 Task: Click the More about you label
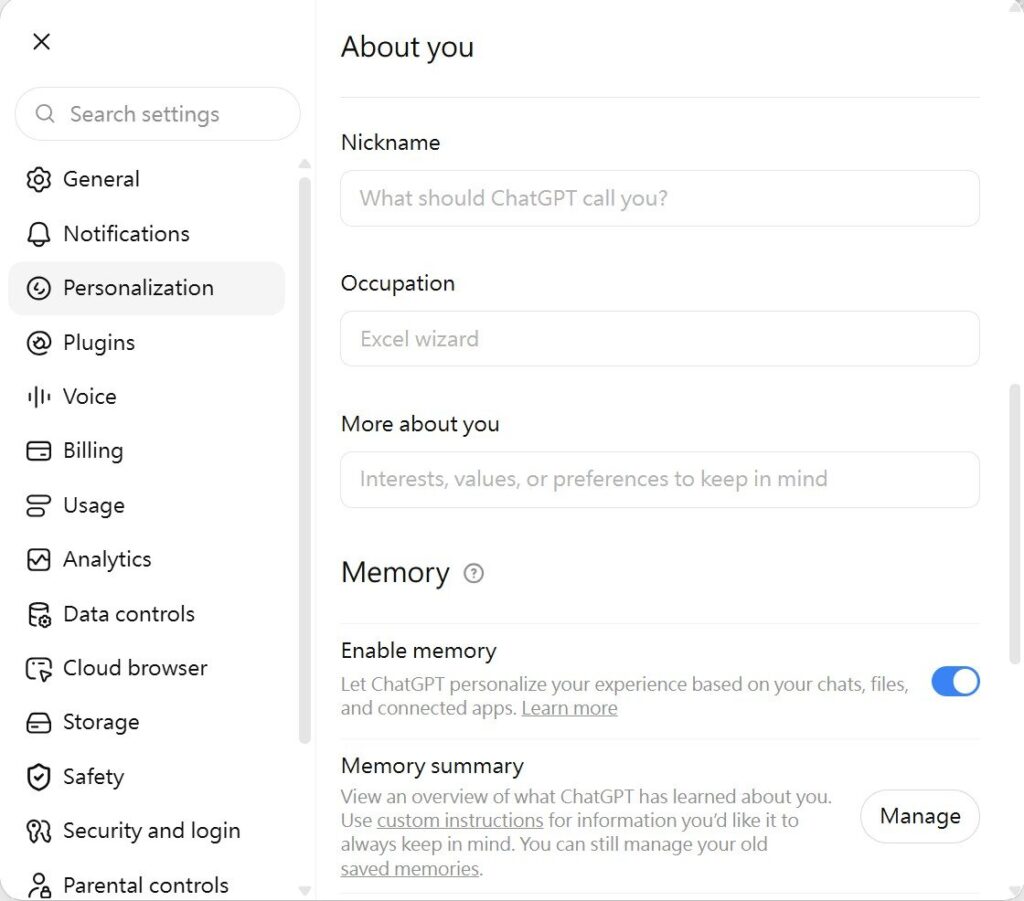[x=420, y=424]
